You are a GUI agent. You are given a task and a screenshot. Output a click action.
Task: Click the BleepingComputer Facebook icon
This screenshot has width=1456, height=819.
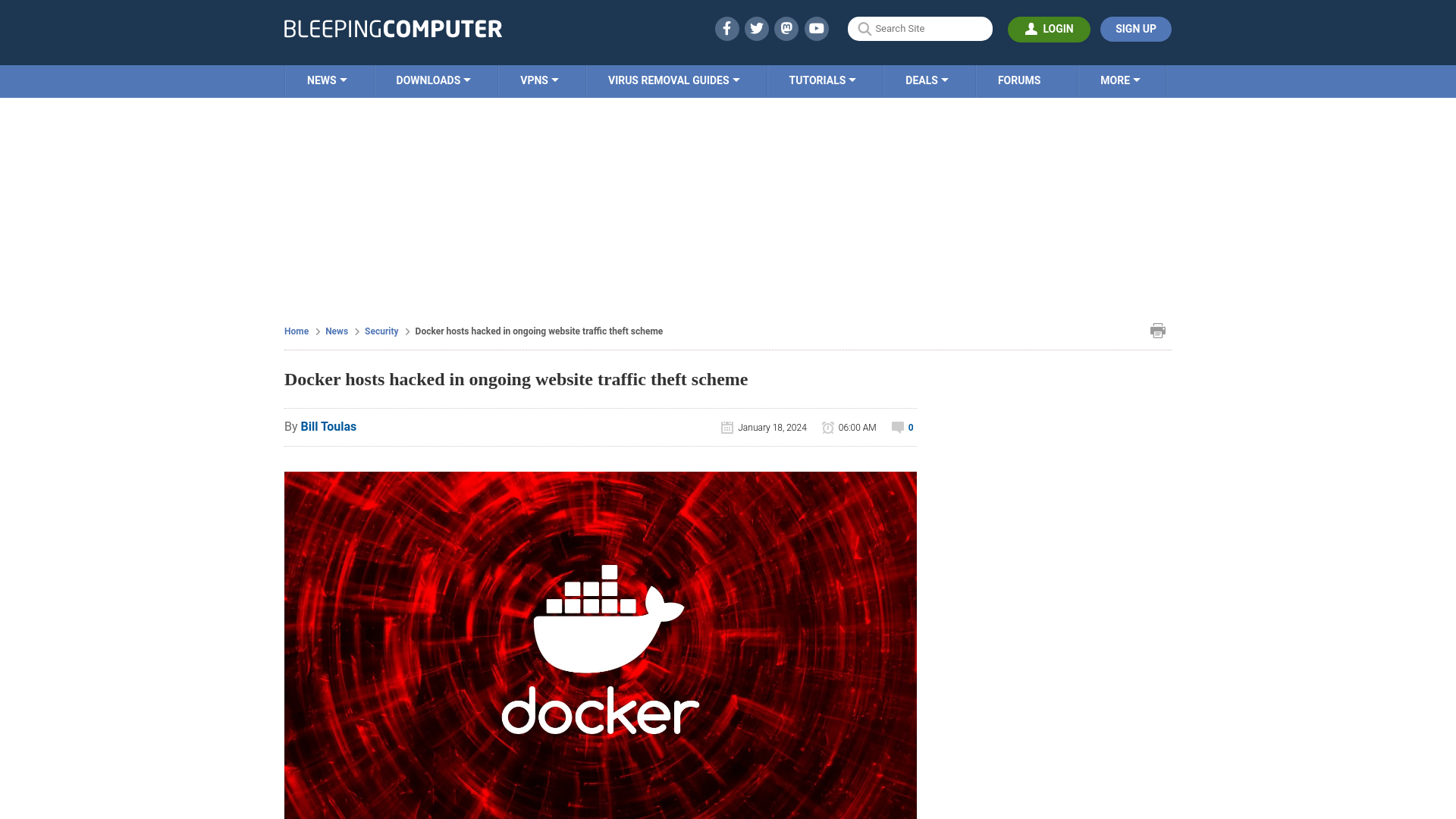(726, 28)
